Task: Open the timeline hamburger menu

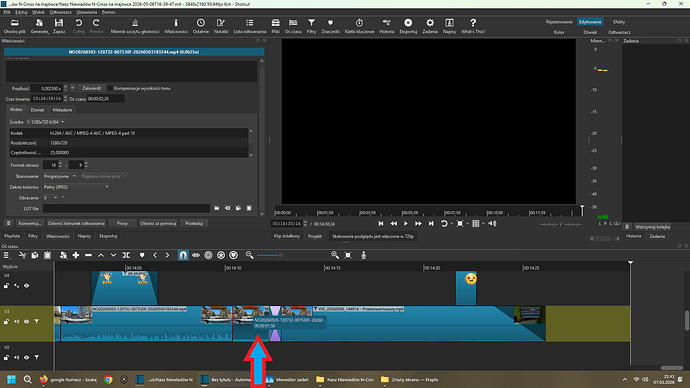Action: [x=7, y=255]
